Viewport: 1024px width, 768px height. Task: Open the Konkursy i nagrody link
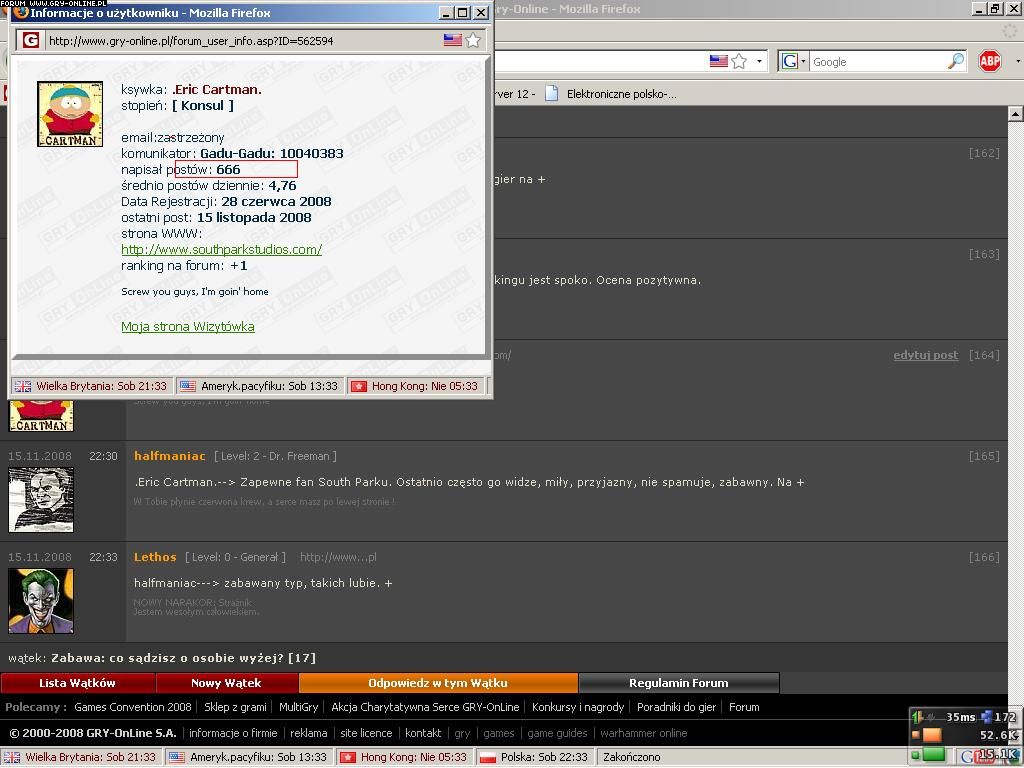pyautogui.click(x=578, y=707)
